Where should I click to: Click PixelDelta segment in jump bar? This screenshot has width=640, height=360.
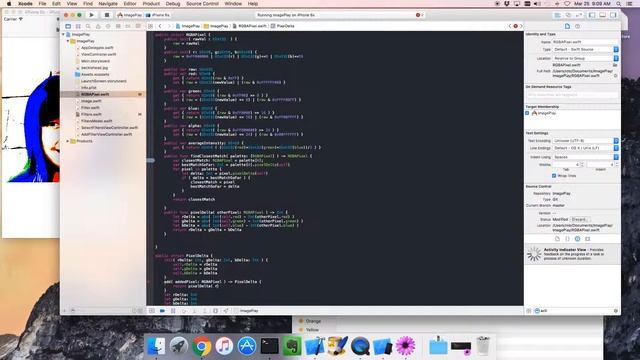(x=282, y=26)
